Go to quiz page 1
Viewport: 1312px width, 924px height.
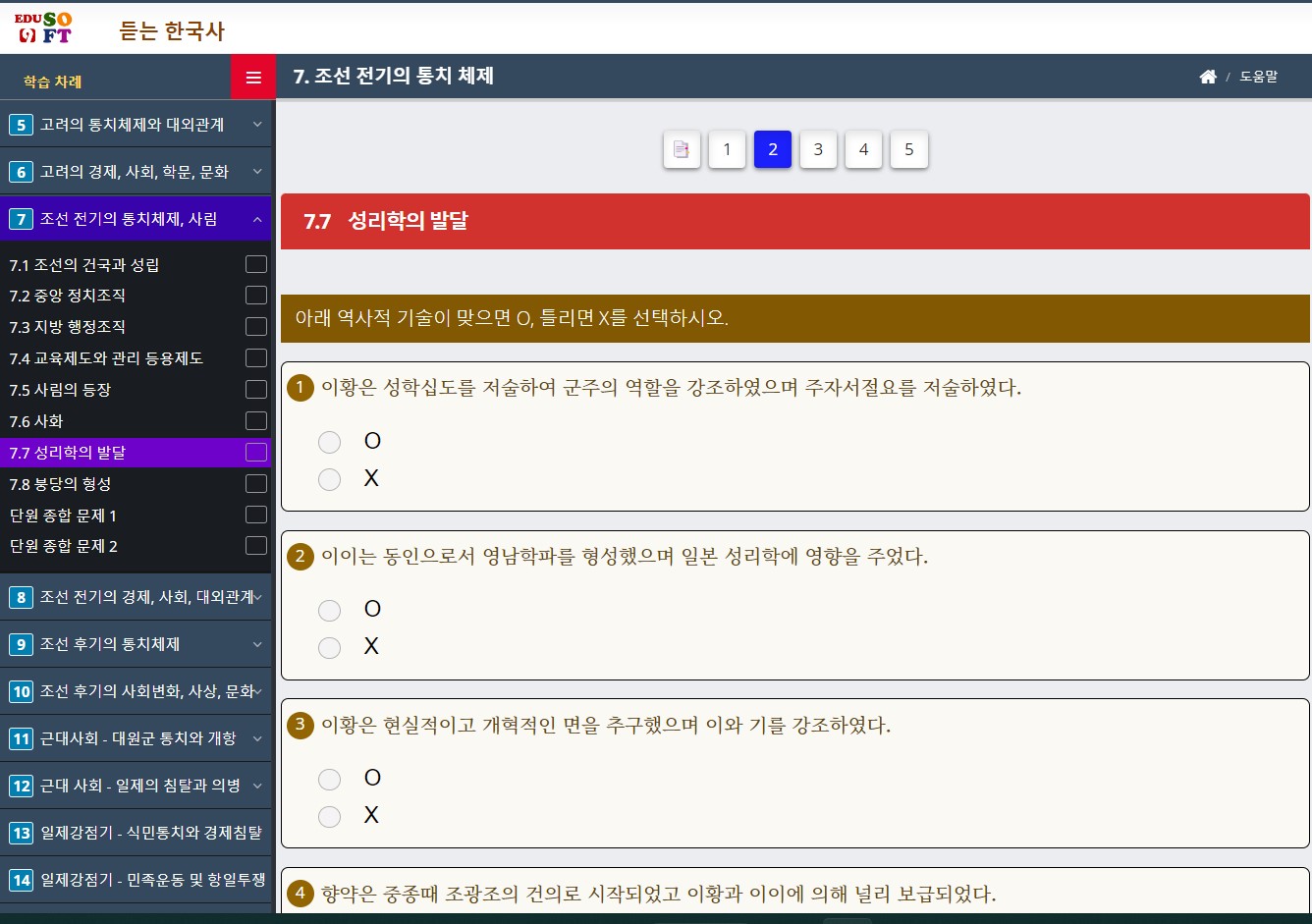[x=727, y=149]
